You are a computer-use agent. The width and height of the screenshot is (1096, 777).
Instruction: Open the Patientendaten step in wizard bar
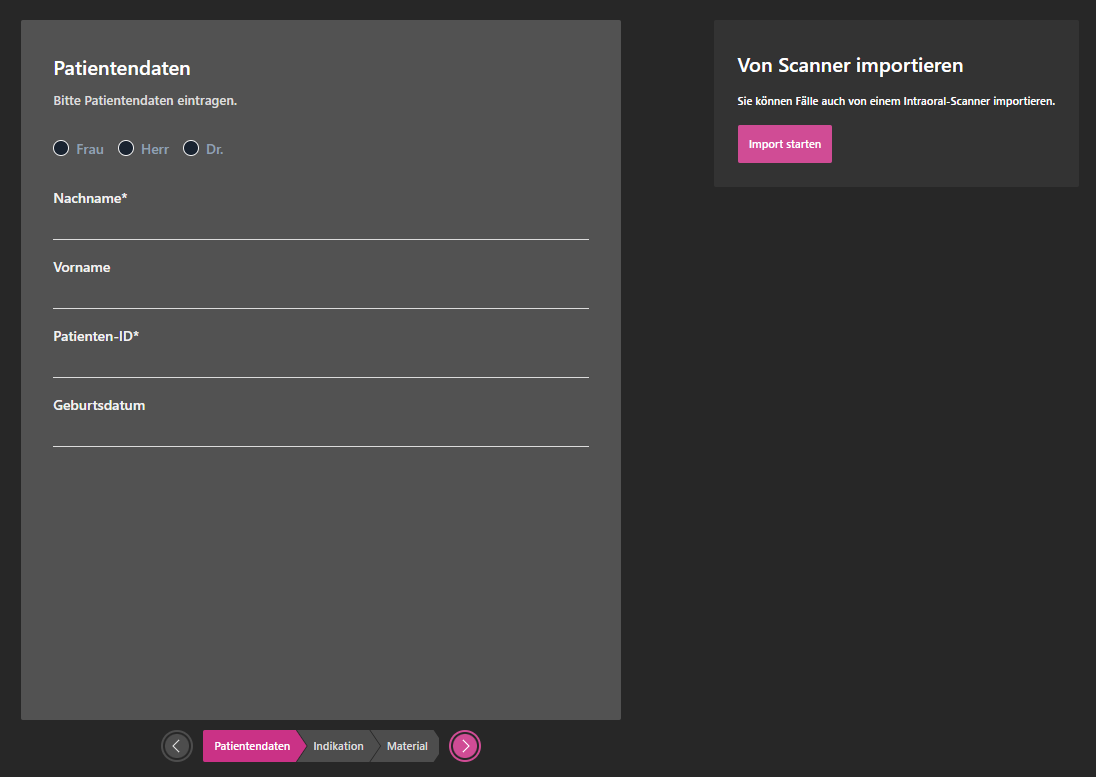252,746
